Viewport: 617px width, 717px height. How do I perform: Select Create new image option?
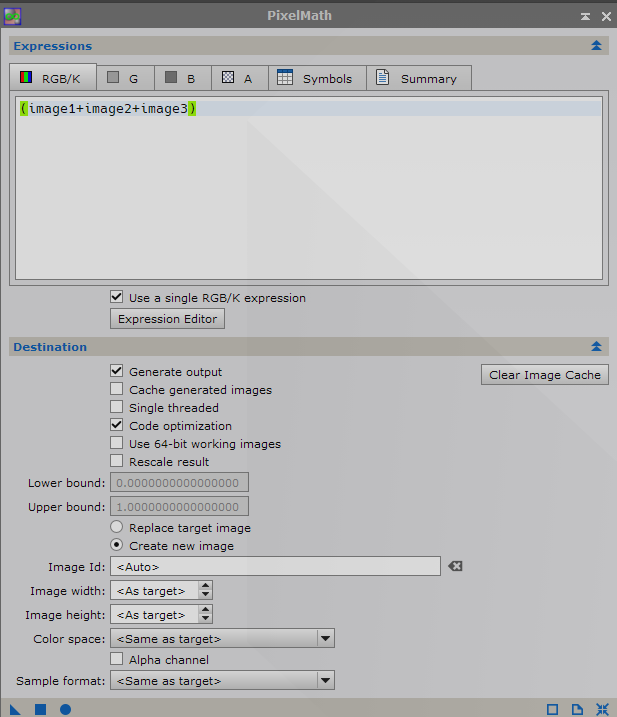point(117,545)
